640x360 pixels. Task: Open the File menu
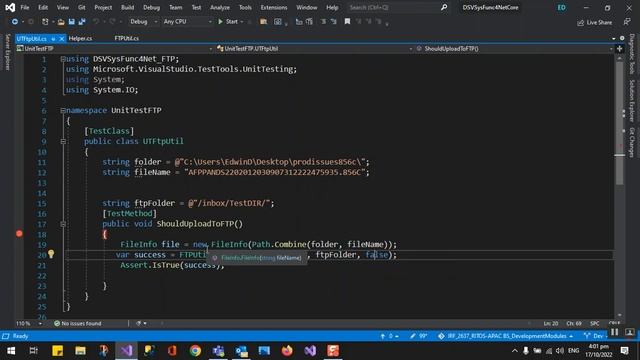pos(25,7)
